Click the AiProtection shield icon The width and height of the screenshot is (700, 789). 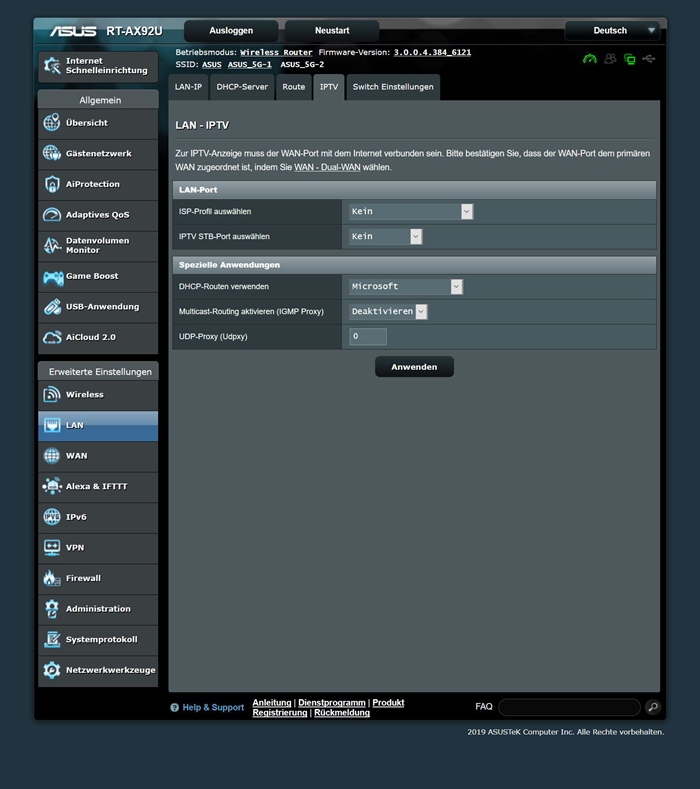pyautogui.click(x=52, y=184)
